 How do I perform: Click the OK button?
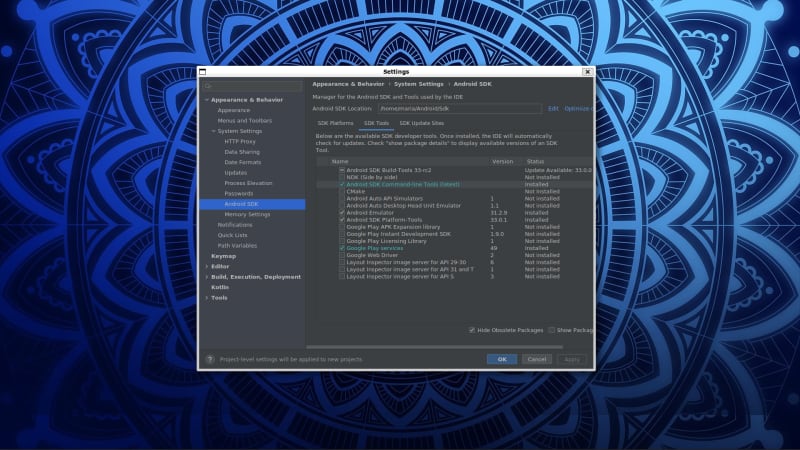click(x=502, y=360)
